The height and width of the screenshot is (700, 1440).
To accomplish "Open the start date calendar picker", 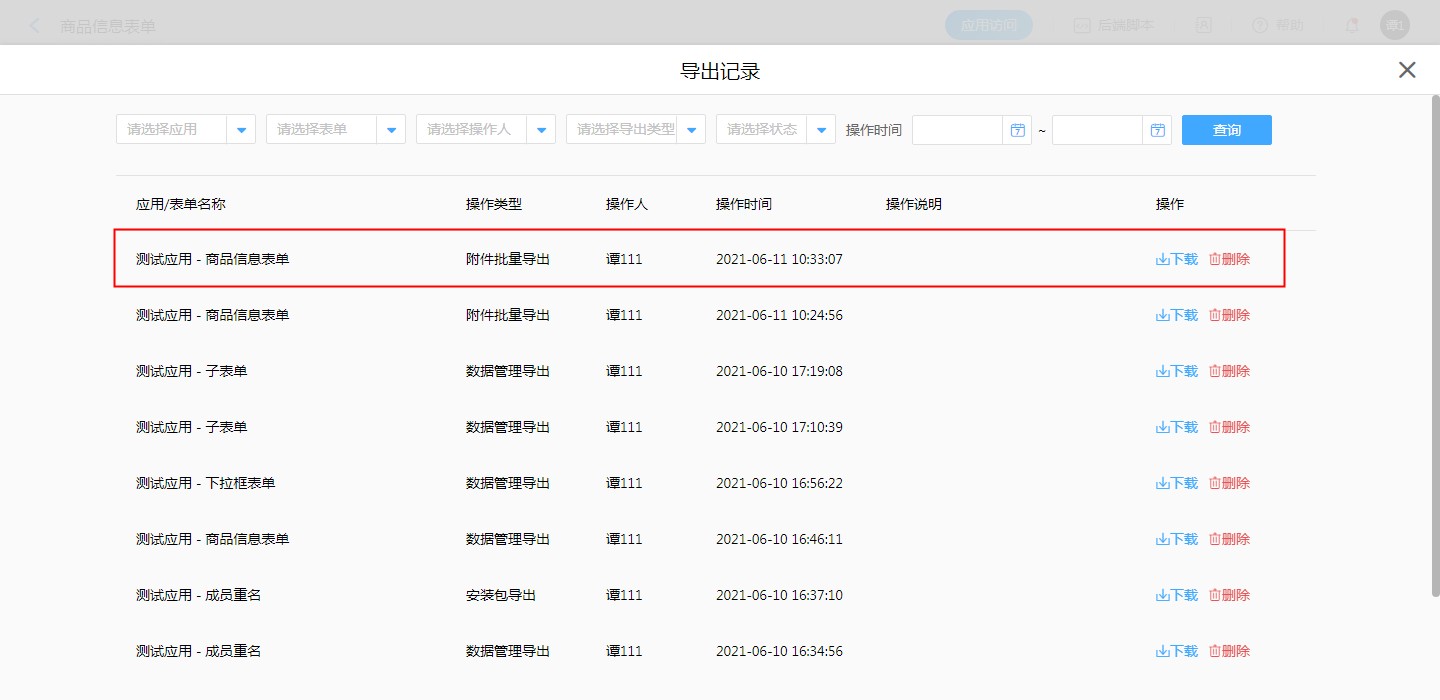I will (1017, 130).
